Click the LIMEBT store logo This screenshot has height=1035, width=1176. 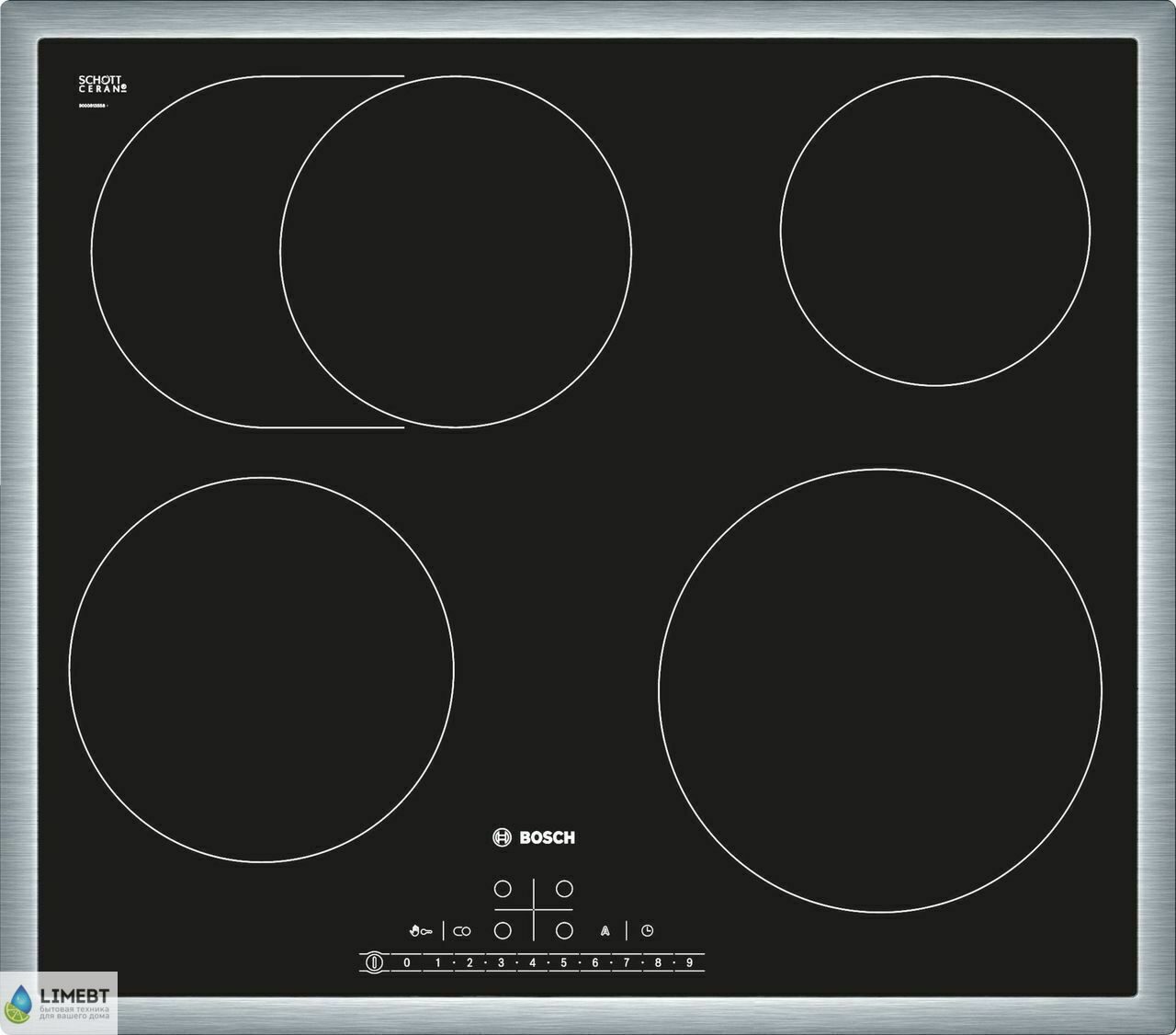click(59, 1003)
